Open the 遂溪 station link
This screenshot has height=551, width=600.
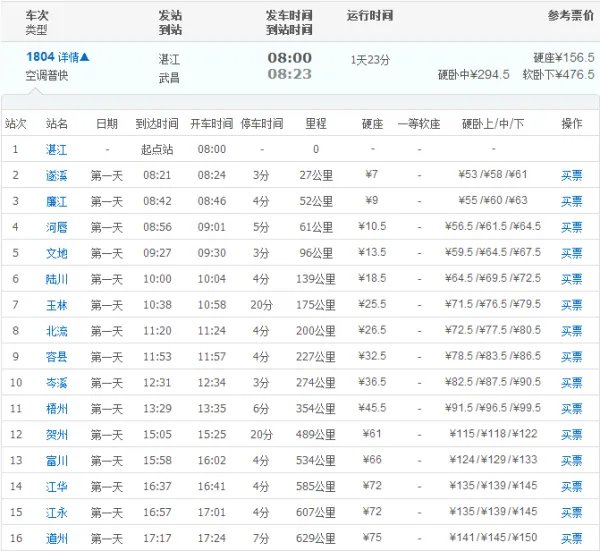pos(57,175)
